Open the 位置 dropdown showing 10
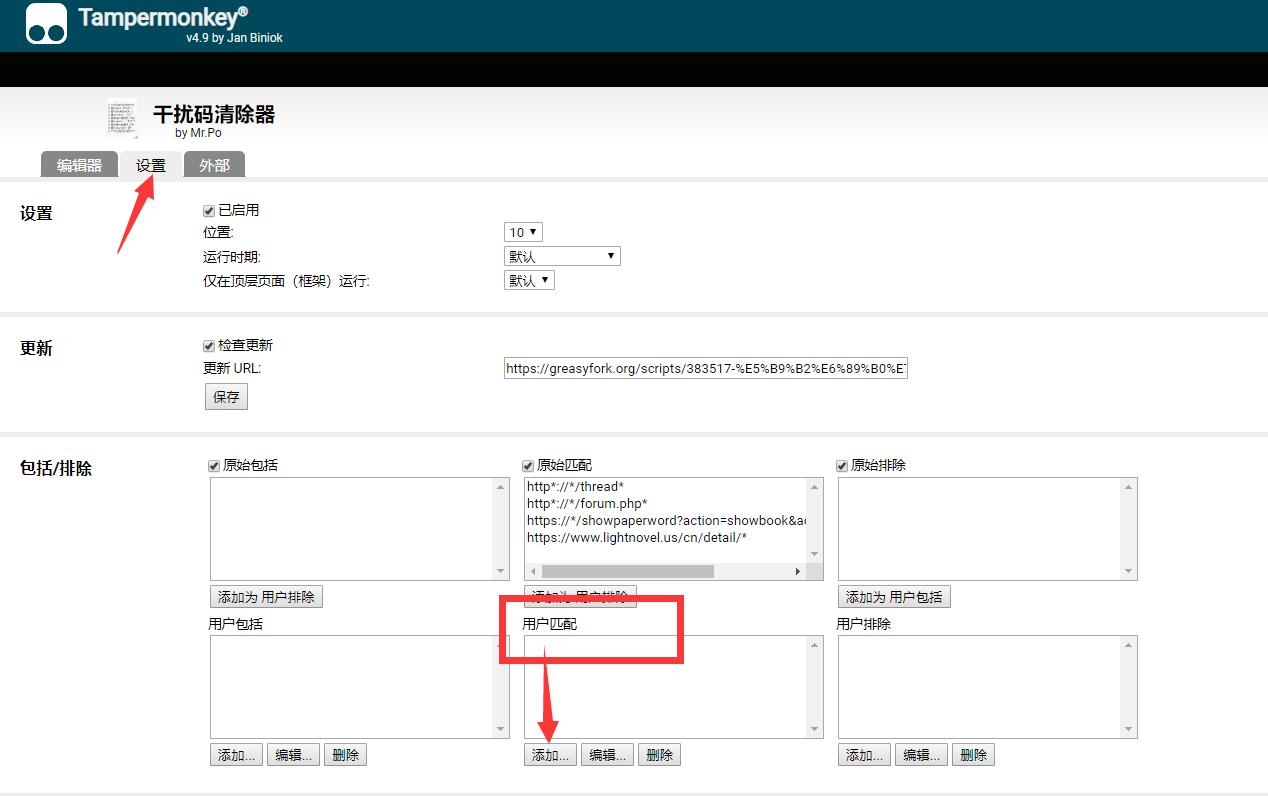The width and height of the screenshot is (1268, 796). pyautogui.click(x=523, y=232)
